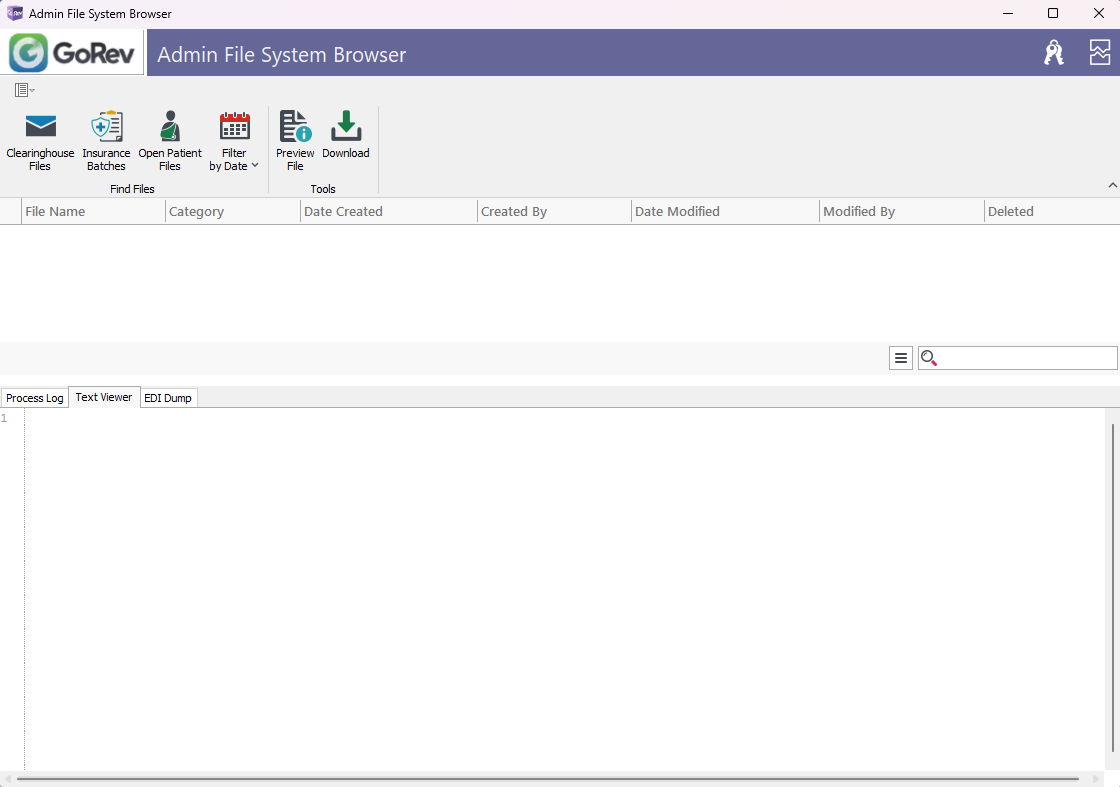The width and height of the screenshot is (1120, 787).
Task: Open the quick access list dropdown
Action: (x=24, y=90)
